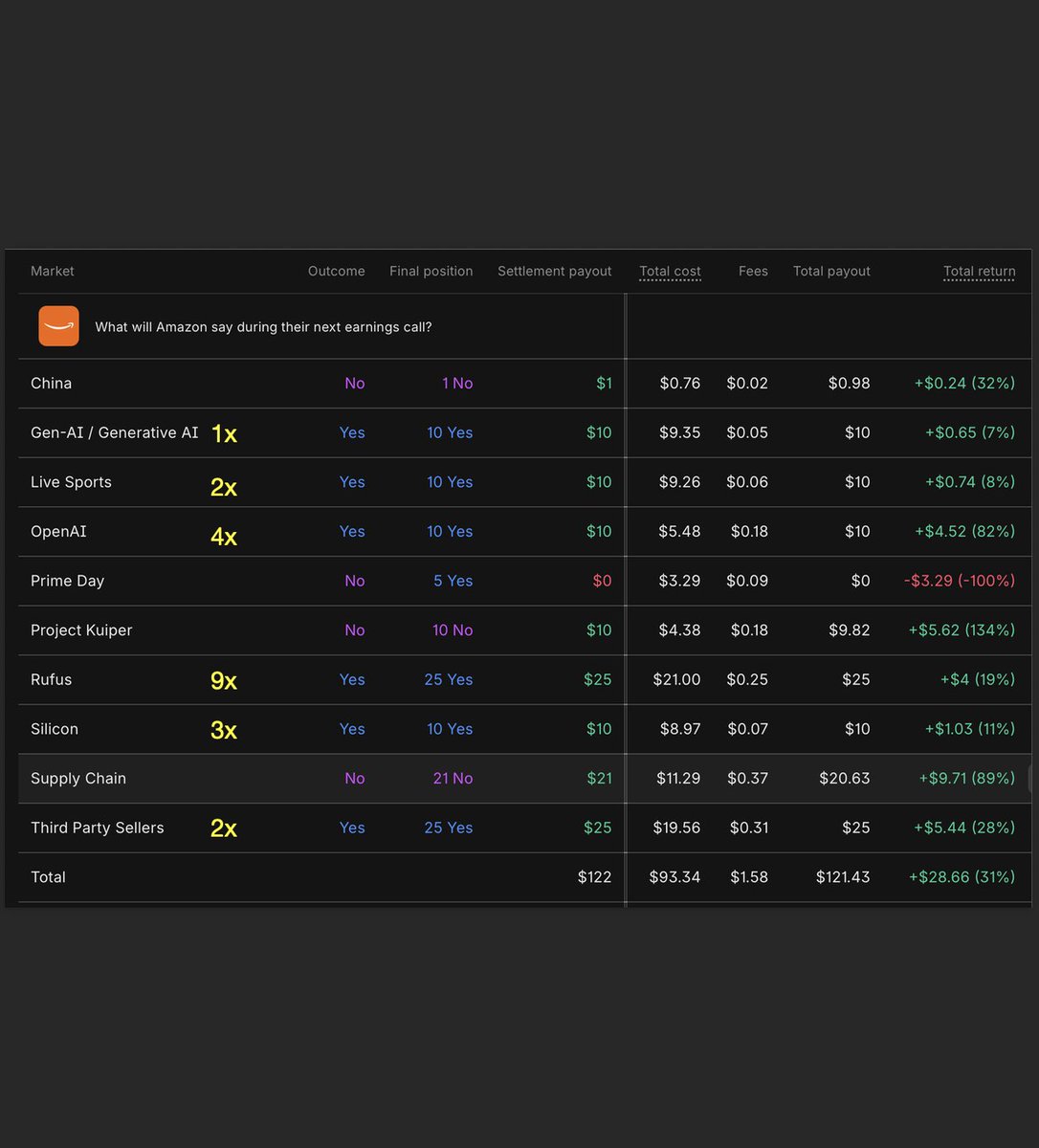Click the +$9.71 (89%) return for Supply Chain
The height and width of the screenshot is (1148, 1039).
click(967, 779)
